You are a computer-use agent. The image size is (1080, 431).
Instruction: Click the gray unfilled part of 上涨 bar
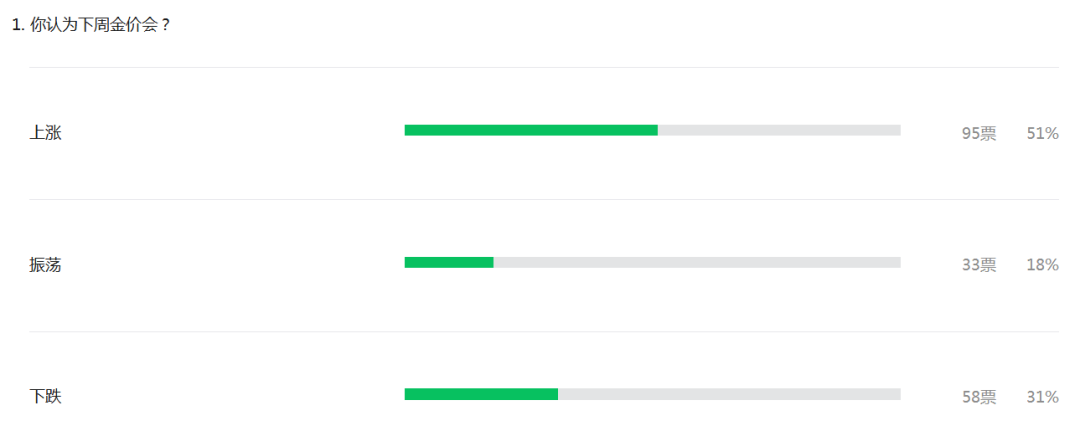pos(779,130)
